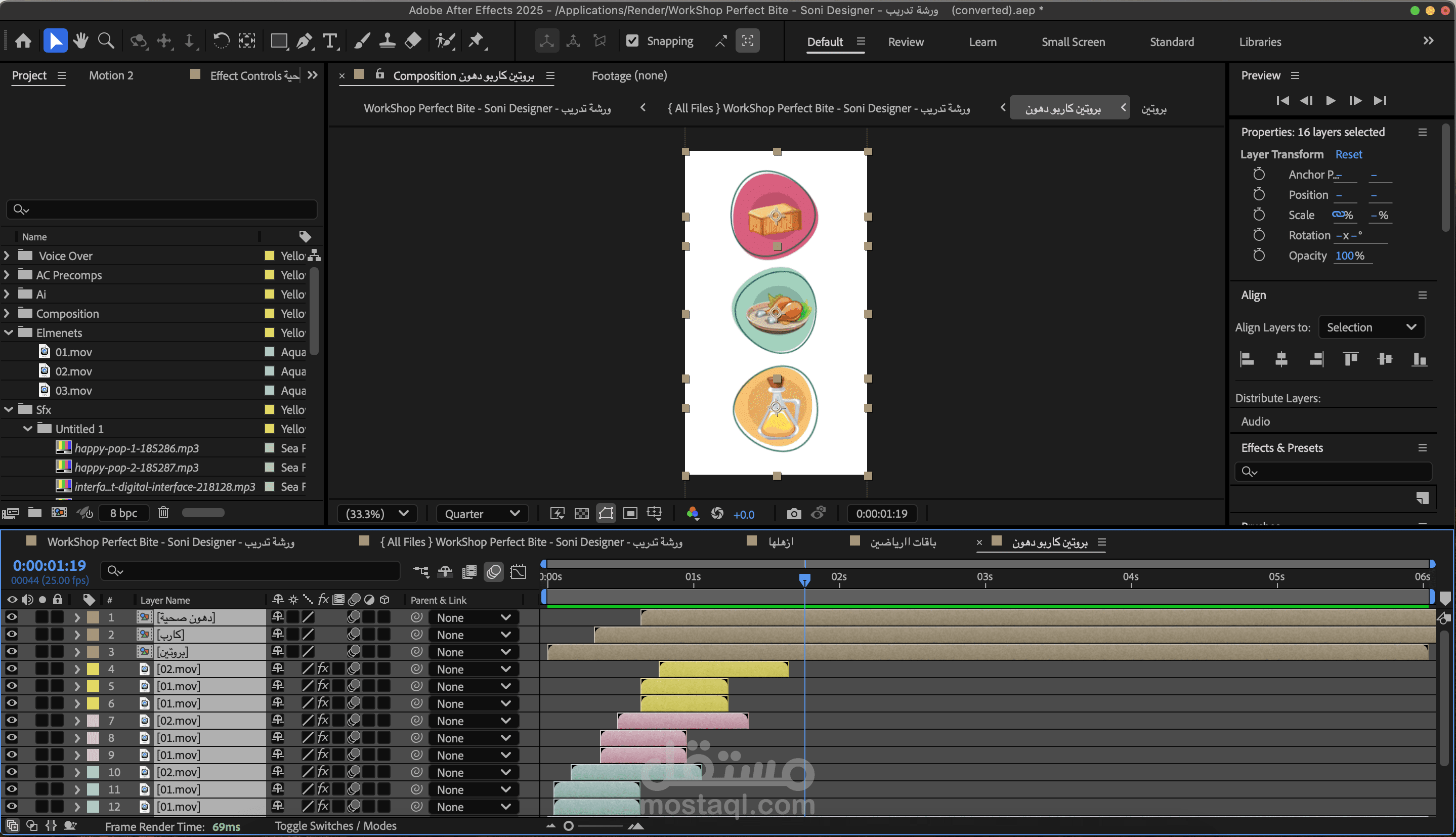The image size is (1456, 837).
Task: Open the Motion 2 panel tab
Action: coord(111,75)
